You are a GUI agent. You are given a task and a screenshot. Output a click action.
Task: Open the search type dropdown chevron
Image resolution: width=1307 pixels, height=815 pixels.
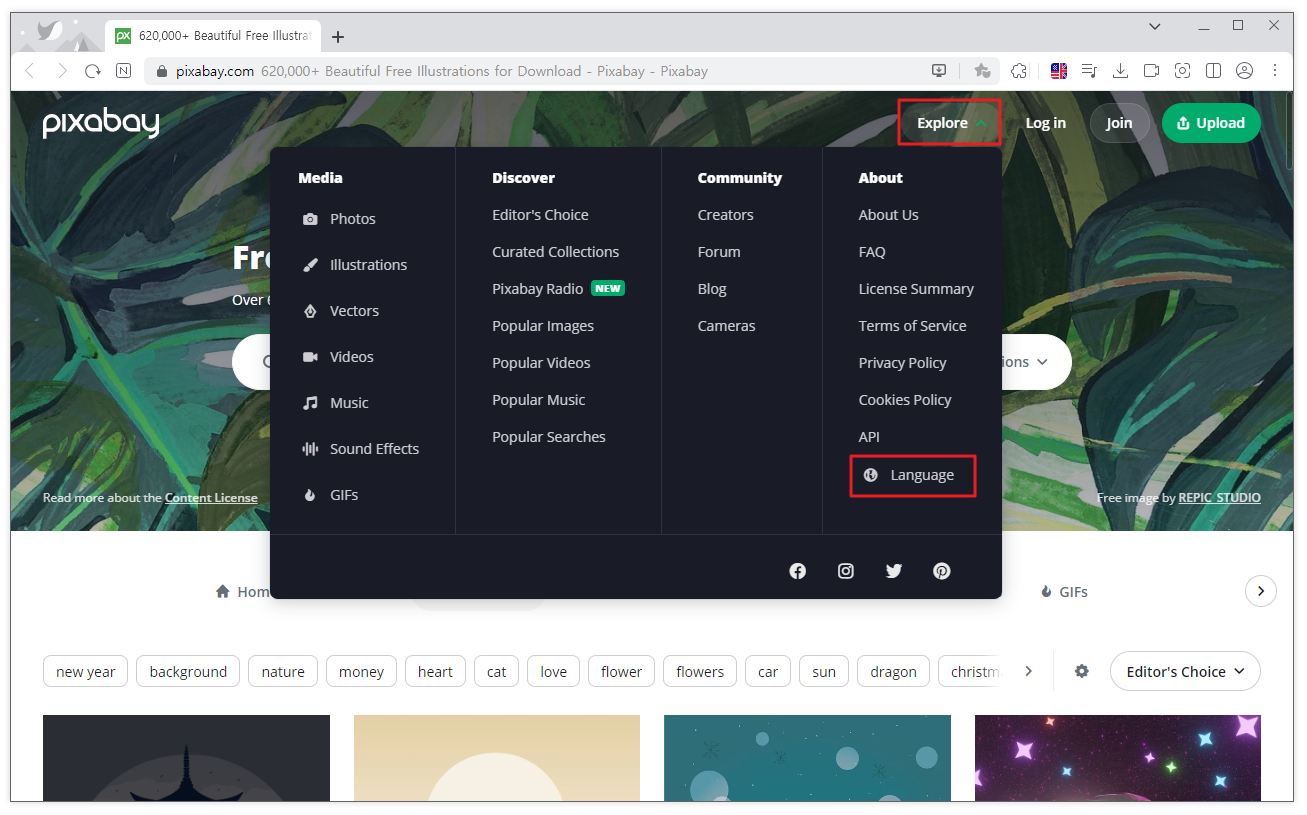coord(1042,362)
